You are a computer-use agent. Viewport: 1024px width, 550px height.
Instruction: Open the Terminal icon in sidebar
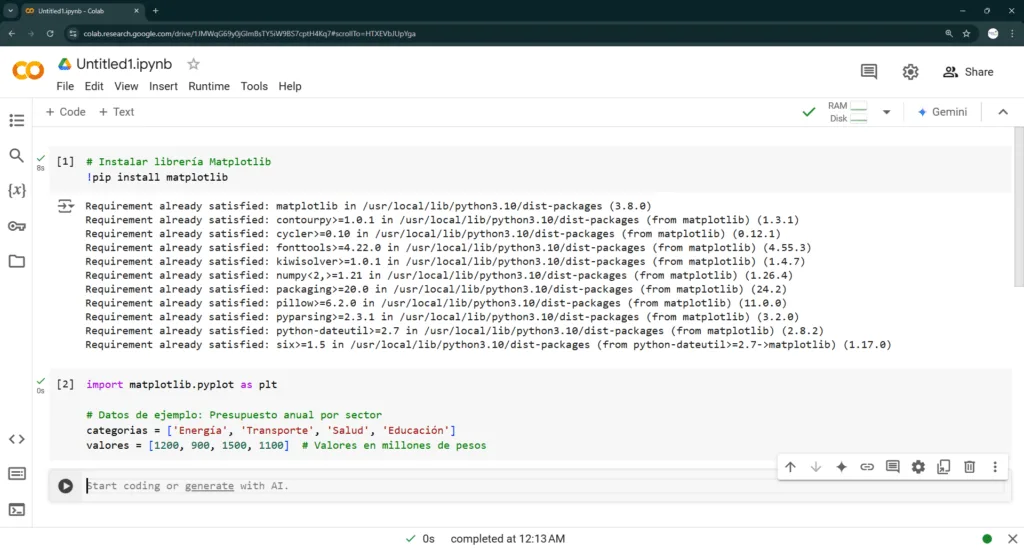pyautogui.click(x=16, y=509)
